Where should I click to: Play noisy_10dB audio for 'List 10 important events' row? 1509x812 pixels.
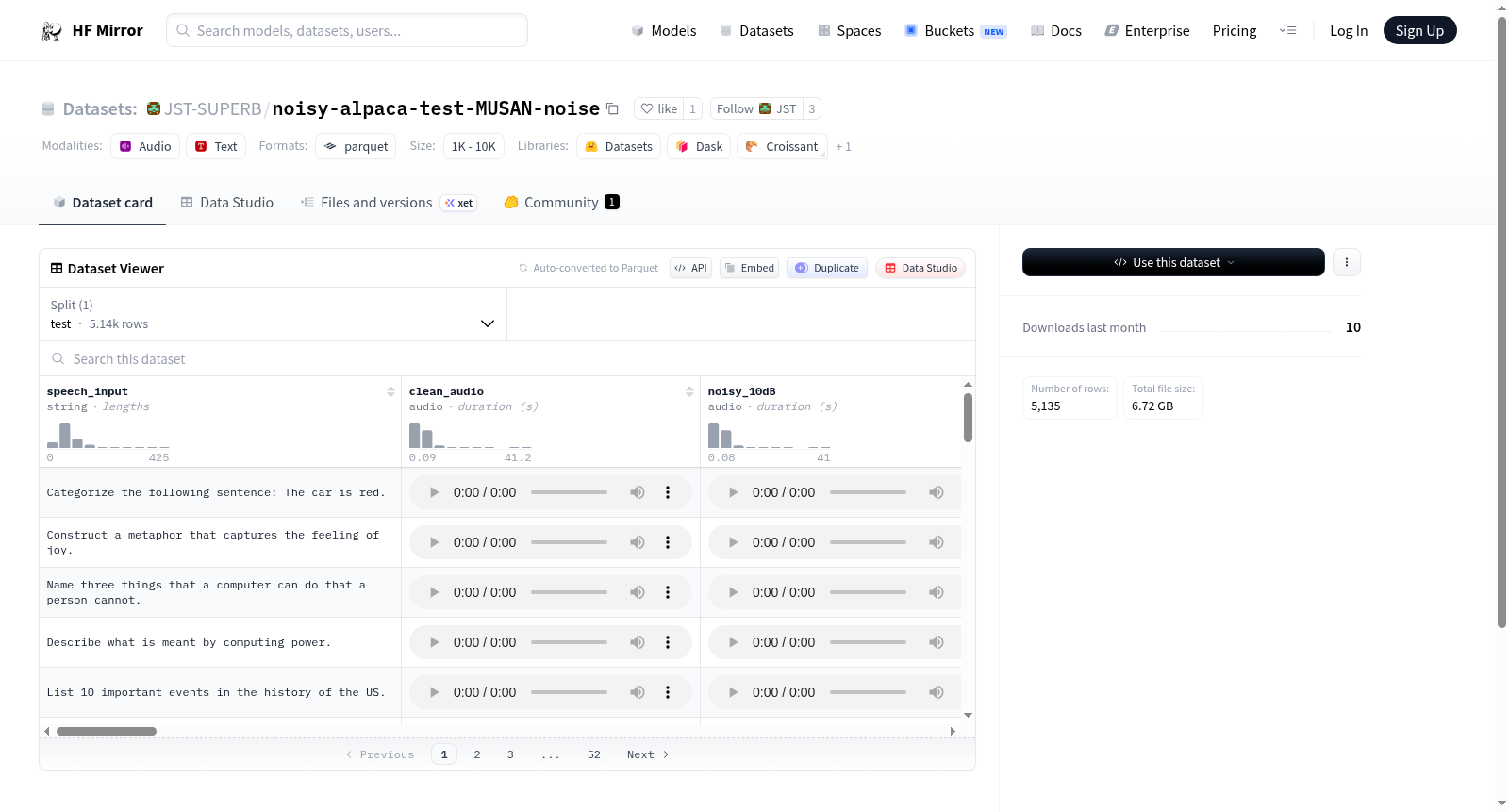733,692
